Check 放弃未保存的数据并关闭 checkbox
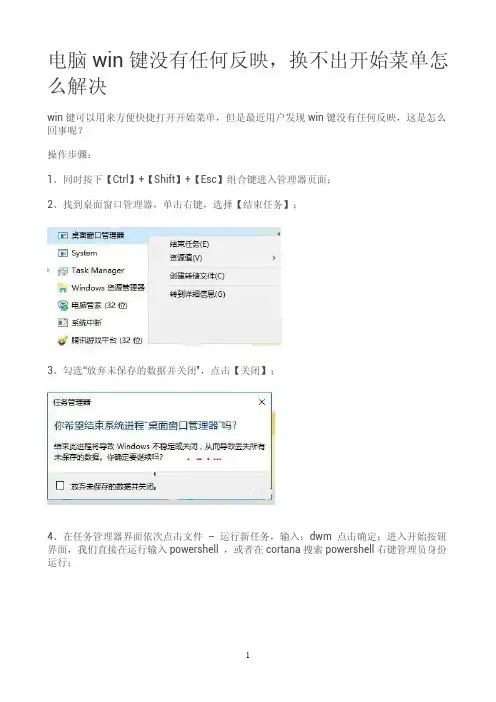 [60, 485]
